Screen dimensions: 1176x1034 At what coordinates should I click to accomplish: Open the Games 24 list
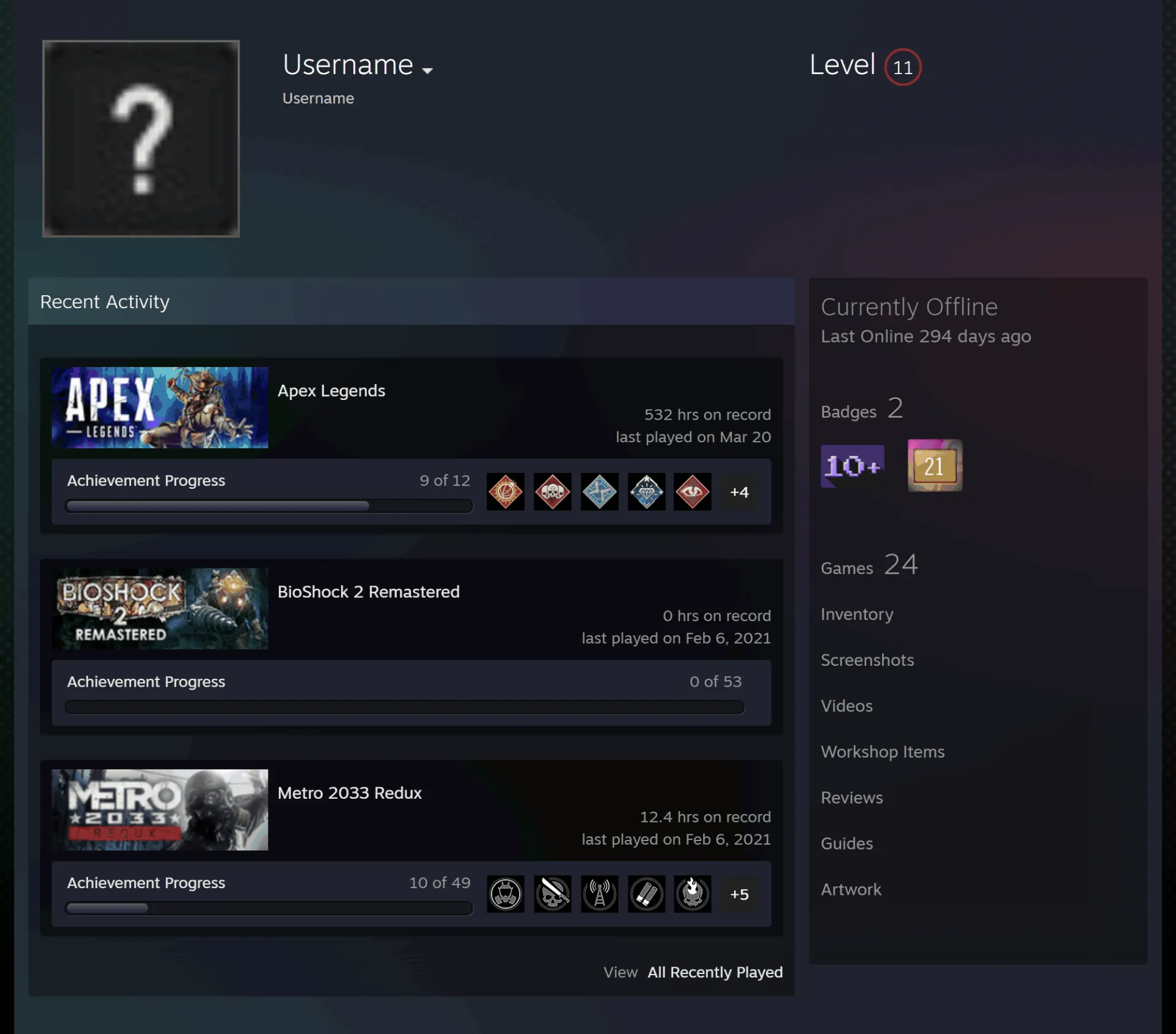[x=869, y=565]
